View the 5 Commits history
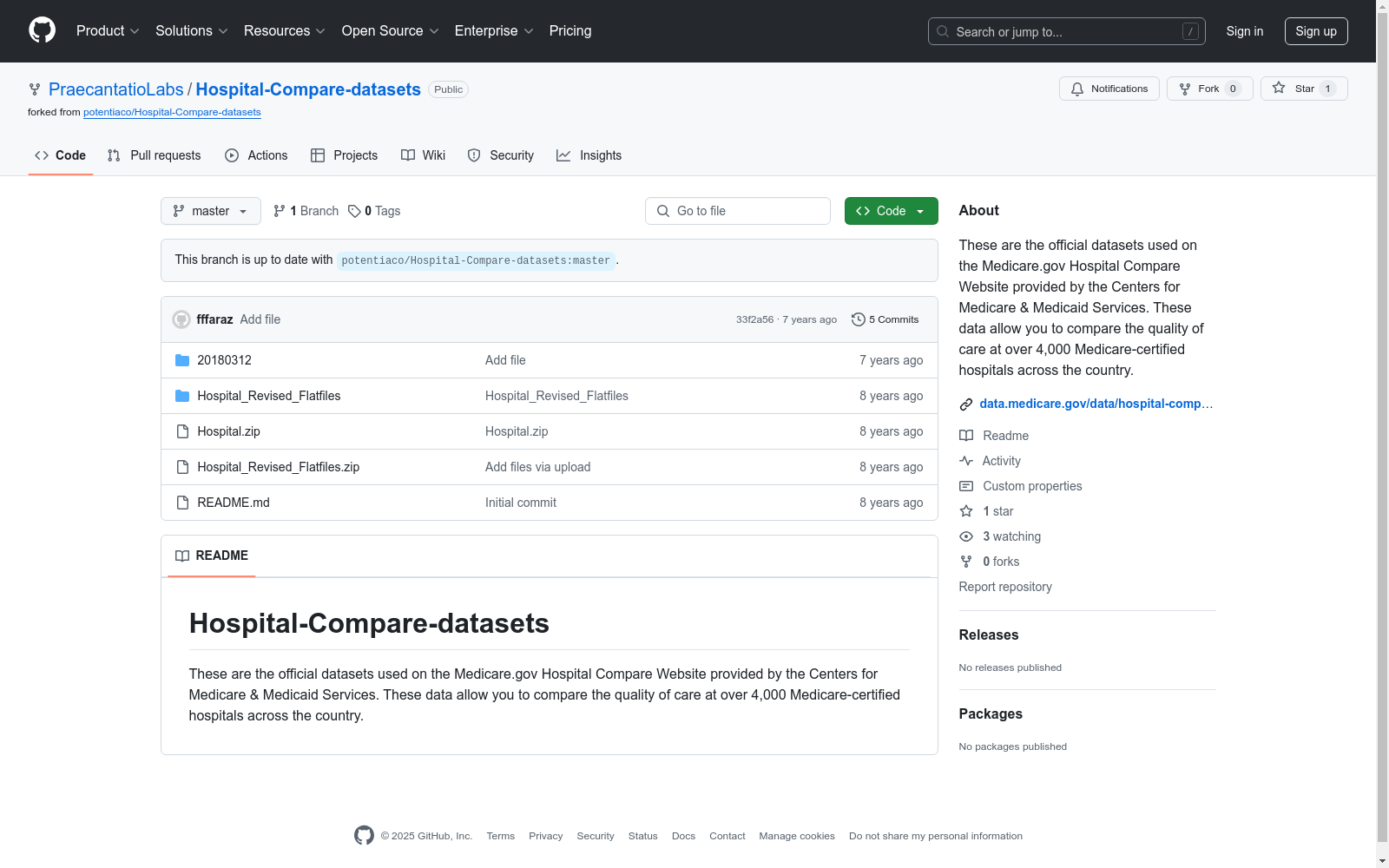The height and width of the screenshot is (868, 1389). [885, 319]
